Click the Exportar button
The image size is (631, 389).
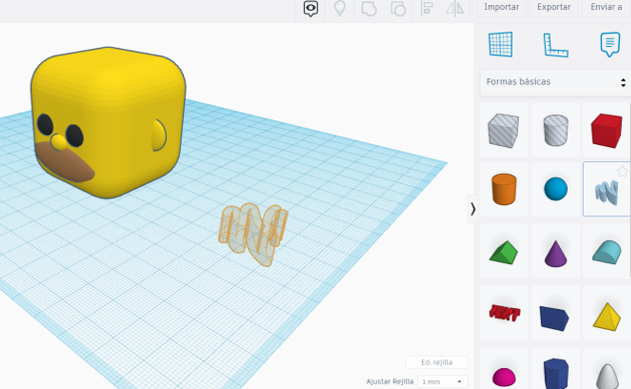(x=554, y=7)
